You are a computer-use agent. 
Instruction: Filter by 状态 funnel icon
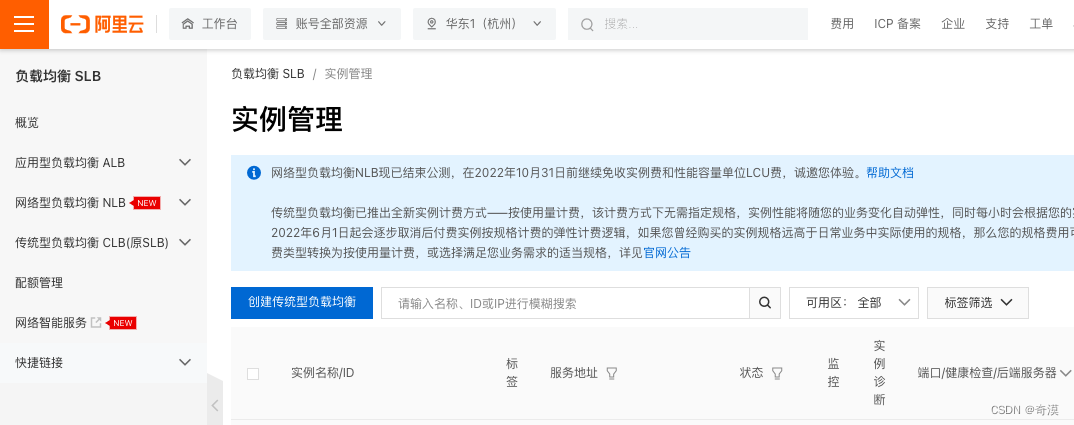coord(777,373)
